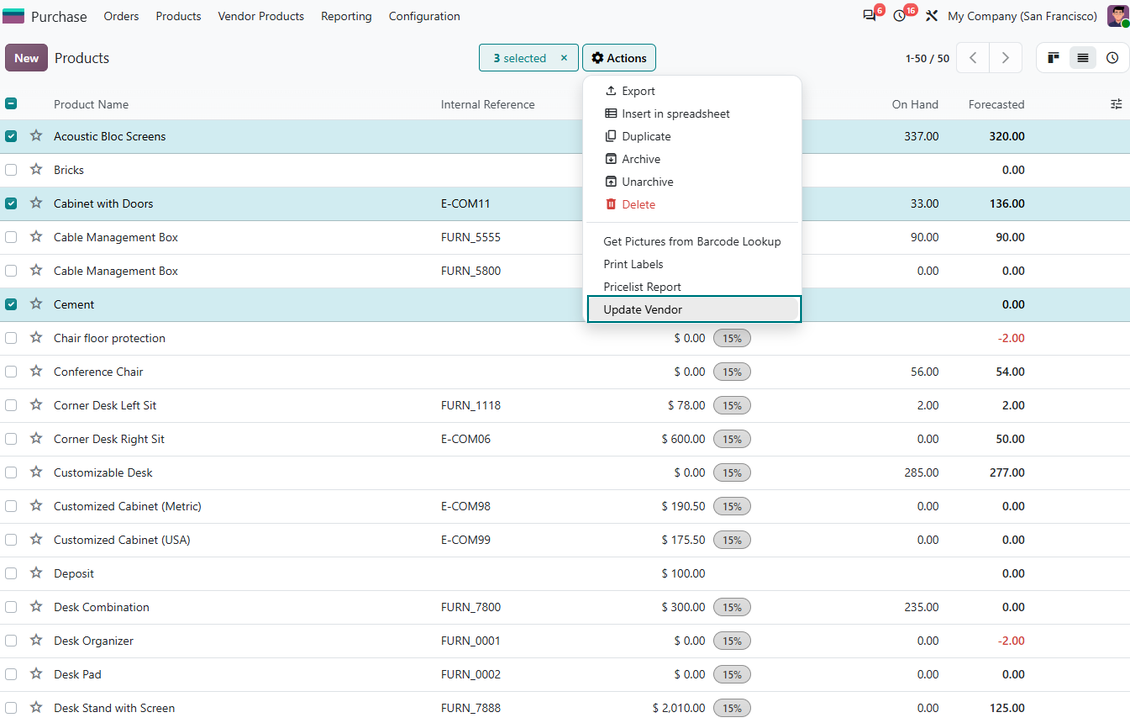The image size is (1130, 723).
Task: Open the activities clock icon
Action: pyautogui.click(x=899, y=16)
